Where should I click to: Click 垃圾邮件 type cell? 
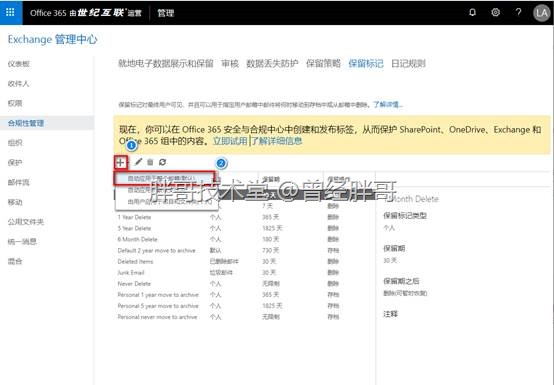[220, 273]
